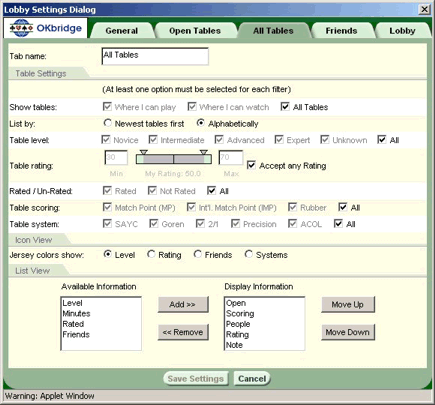Image resolution: width=435 pixels, height=405 pixels.
Task: Toggle the Precision system checkbox
Action: click(x=236, y=224)
